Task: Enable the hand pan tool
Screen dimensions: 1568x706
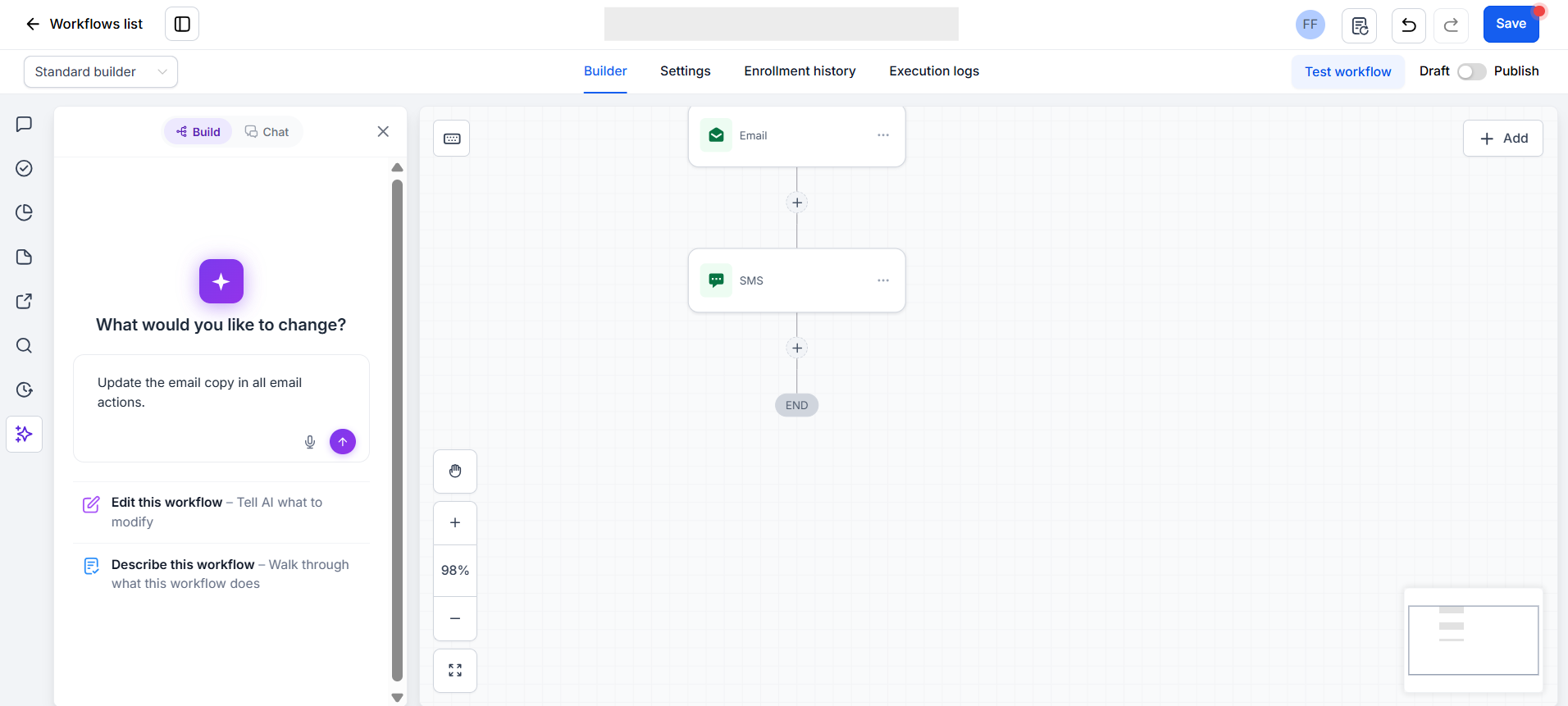Action: 455,471
